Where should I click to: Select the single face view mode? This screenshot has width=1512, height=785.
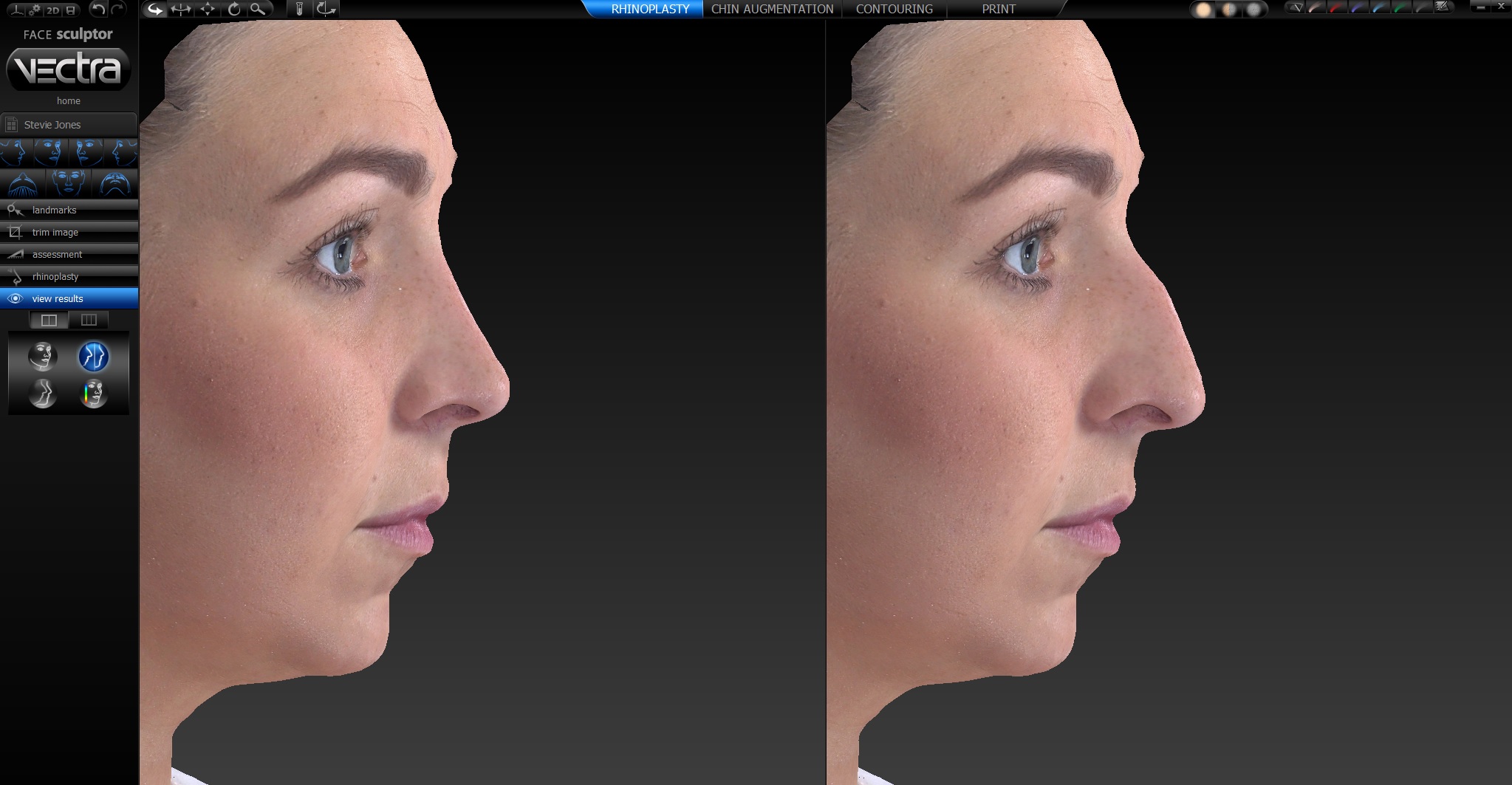tap(43, 356)
